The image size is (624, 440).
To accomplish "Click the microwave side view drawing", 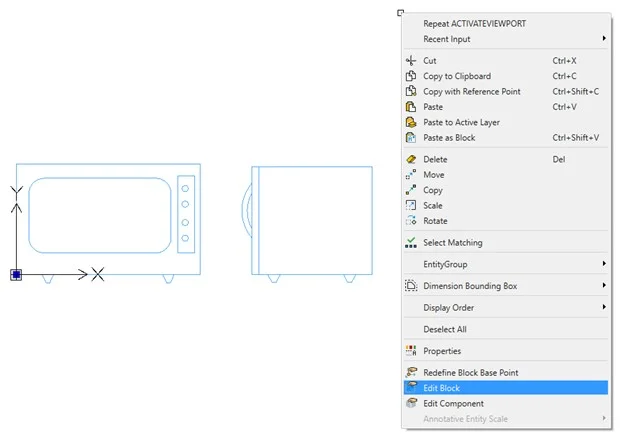I will [314, 220].
